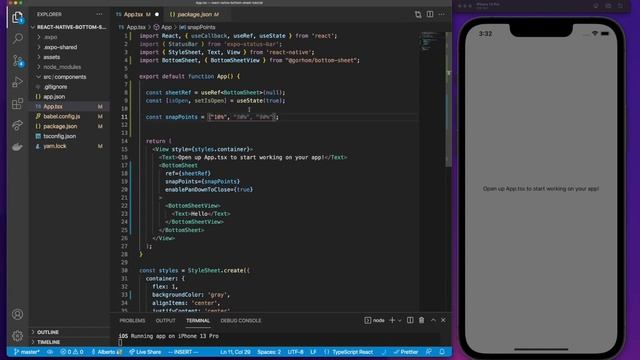Viewport: 640px width, 360px height.
Task: Open notifications bell in status bar
Action: coord(442,352)
